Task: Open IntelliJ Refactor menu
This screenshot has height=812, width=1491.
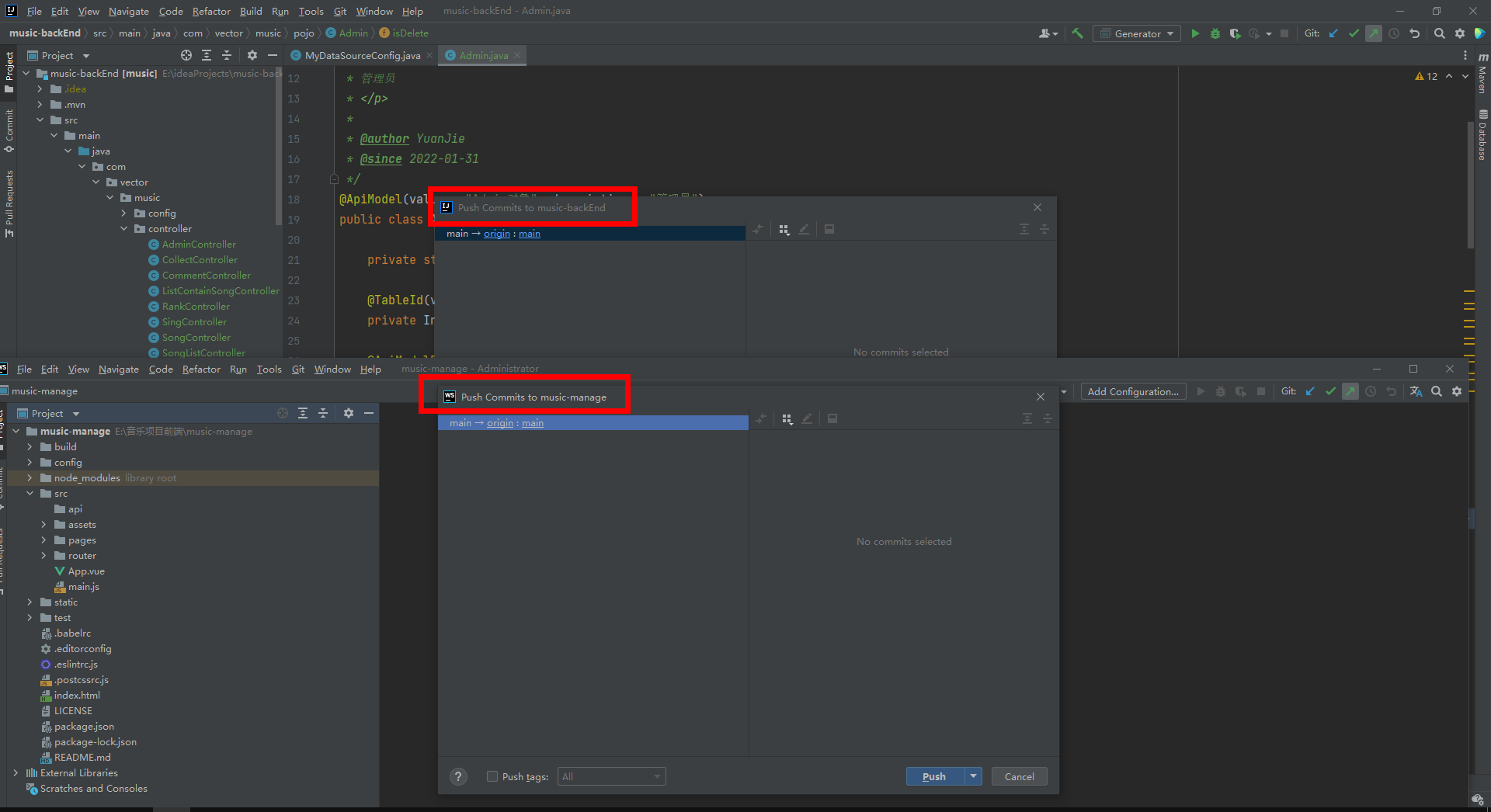Action: point(211,11)
